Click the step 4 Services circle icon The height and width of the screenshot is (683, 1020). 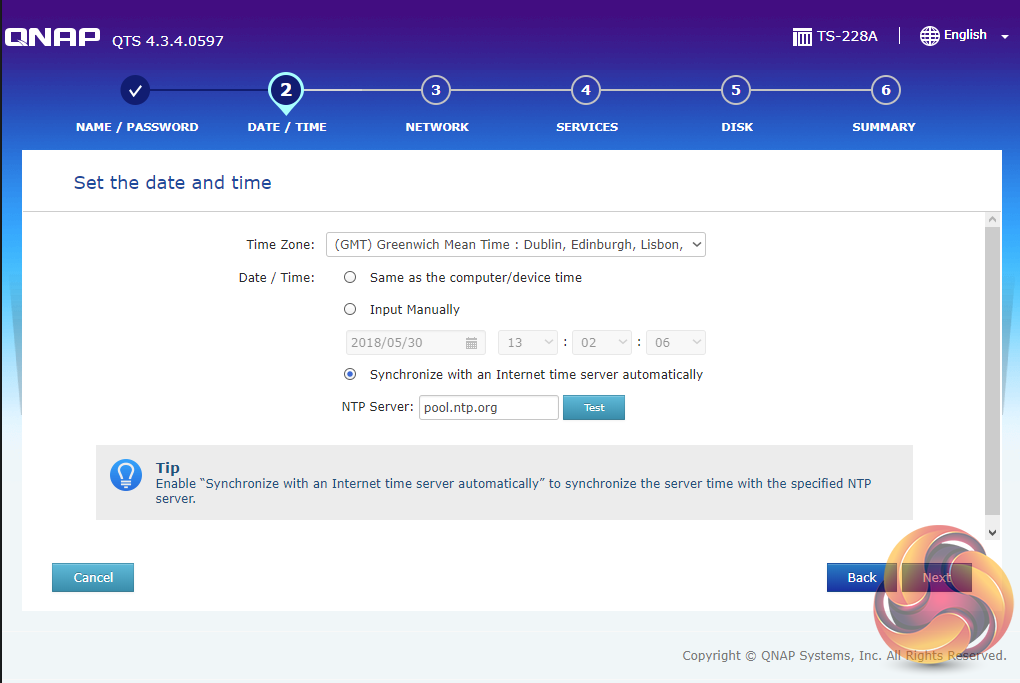click(x=586, y=90)
